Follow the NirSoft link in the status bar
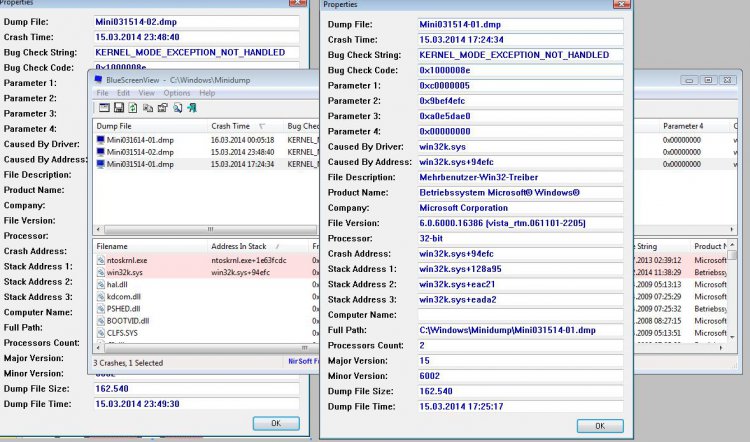 tap(303, 361)
